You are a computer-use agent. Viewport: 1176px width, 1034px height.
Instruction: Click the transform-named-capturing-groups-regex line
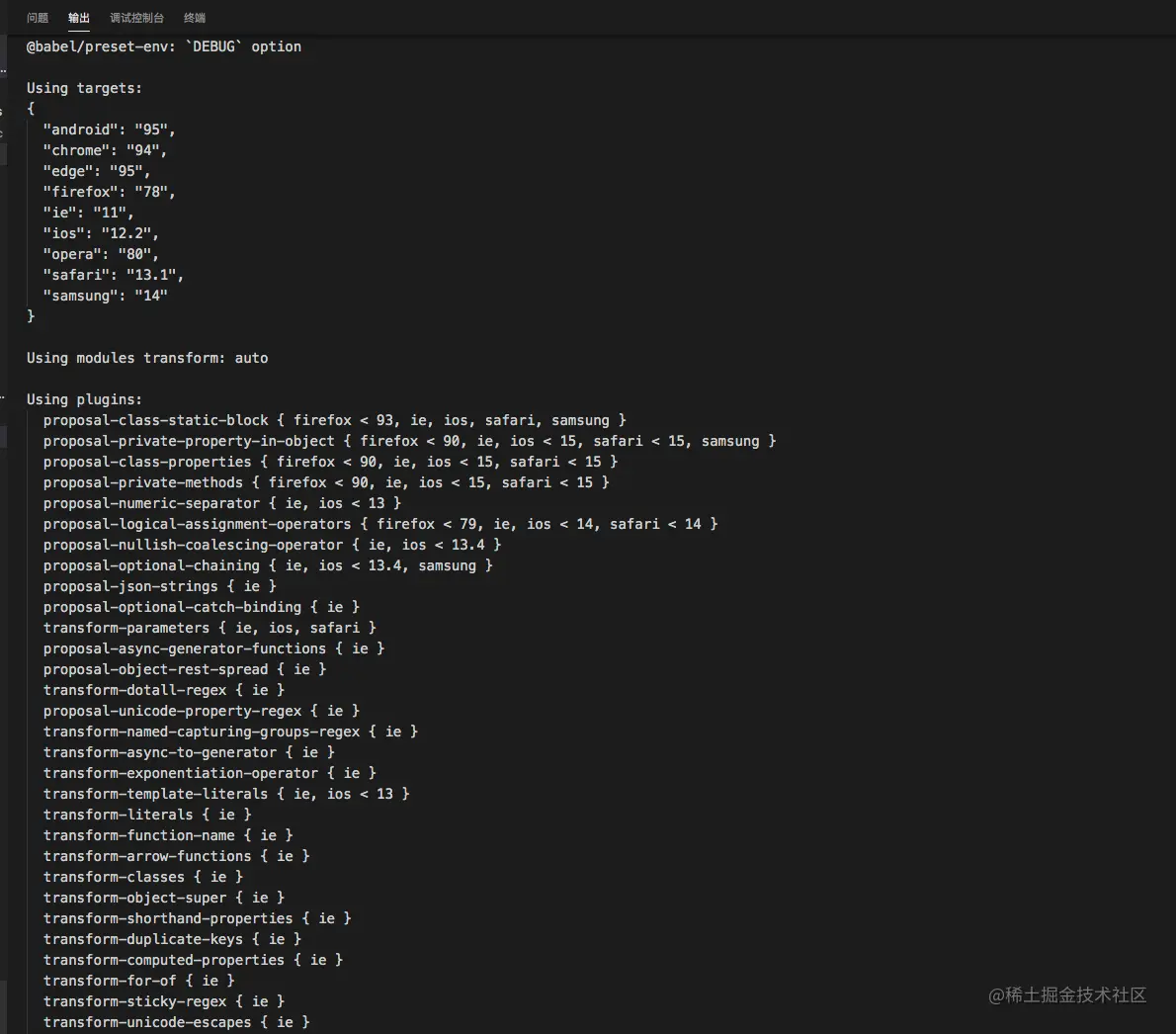230,732
